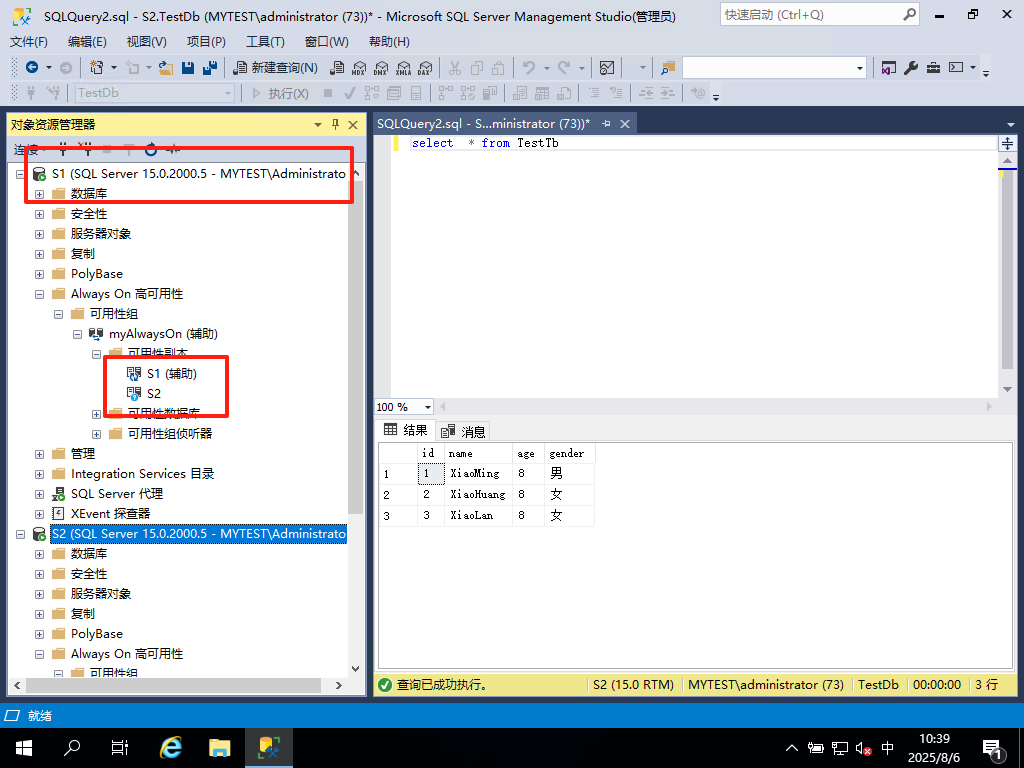Collapse the S2 server node

tap(20, 534)
